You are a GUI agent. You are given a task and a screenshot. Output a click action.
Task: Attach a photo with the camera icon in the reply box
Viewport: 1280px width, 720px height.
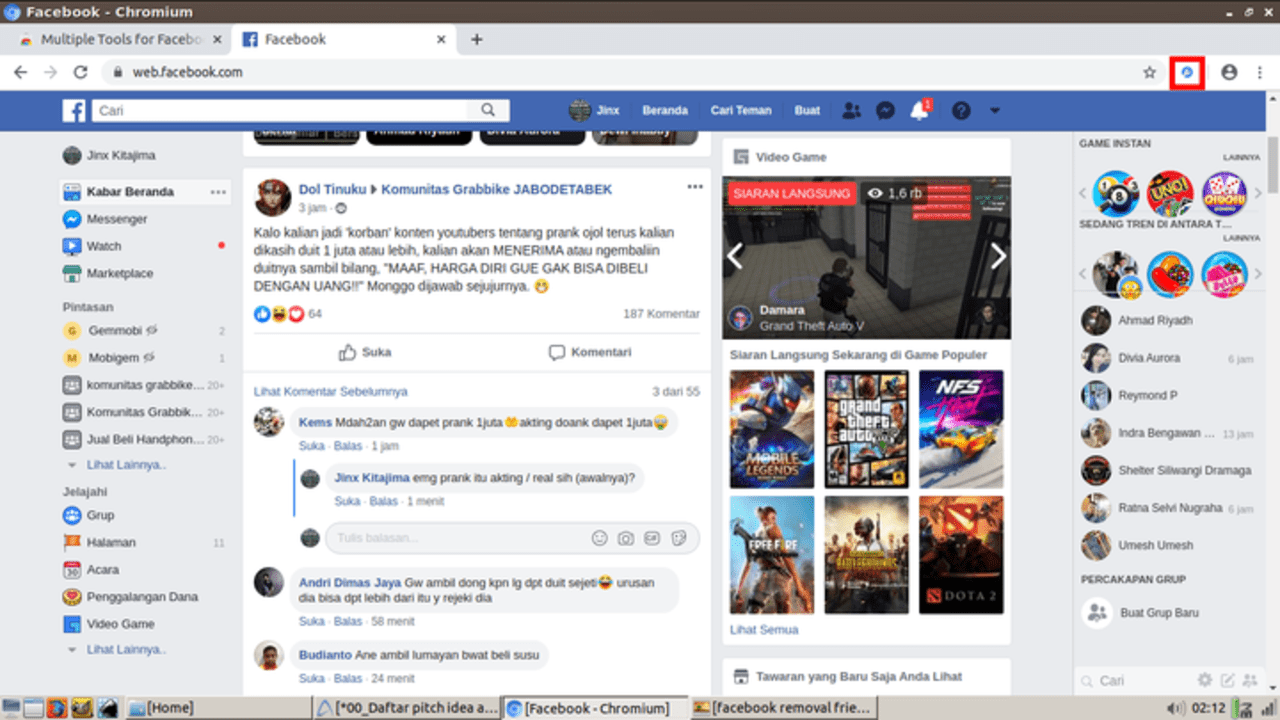pos(626,538)
